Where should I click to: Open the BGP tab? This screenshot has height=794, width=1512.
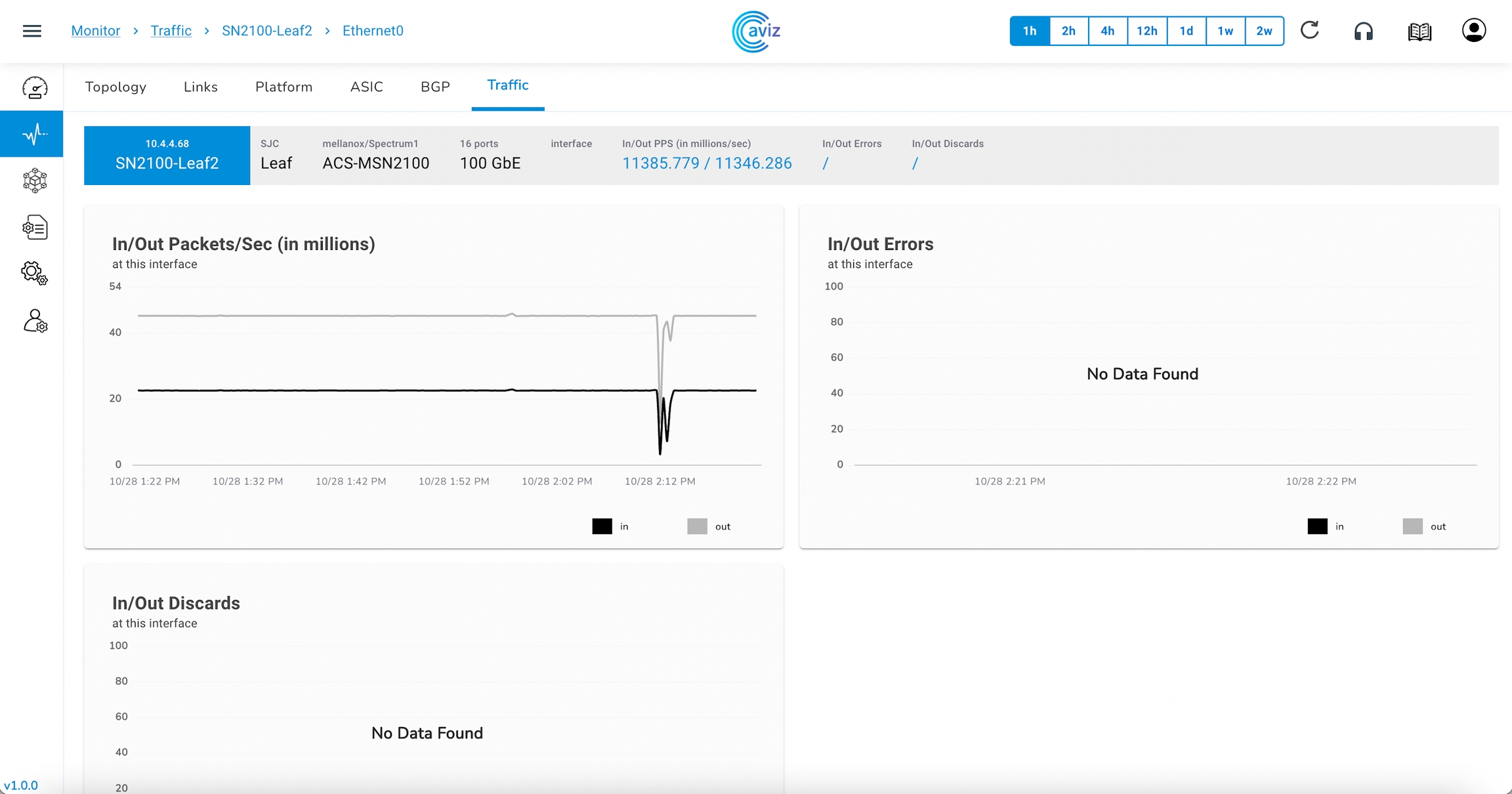(x=435, y=87)
